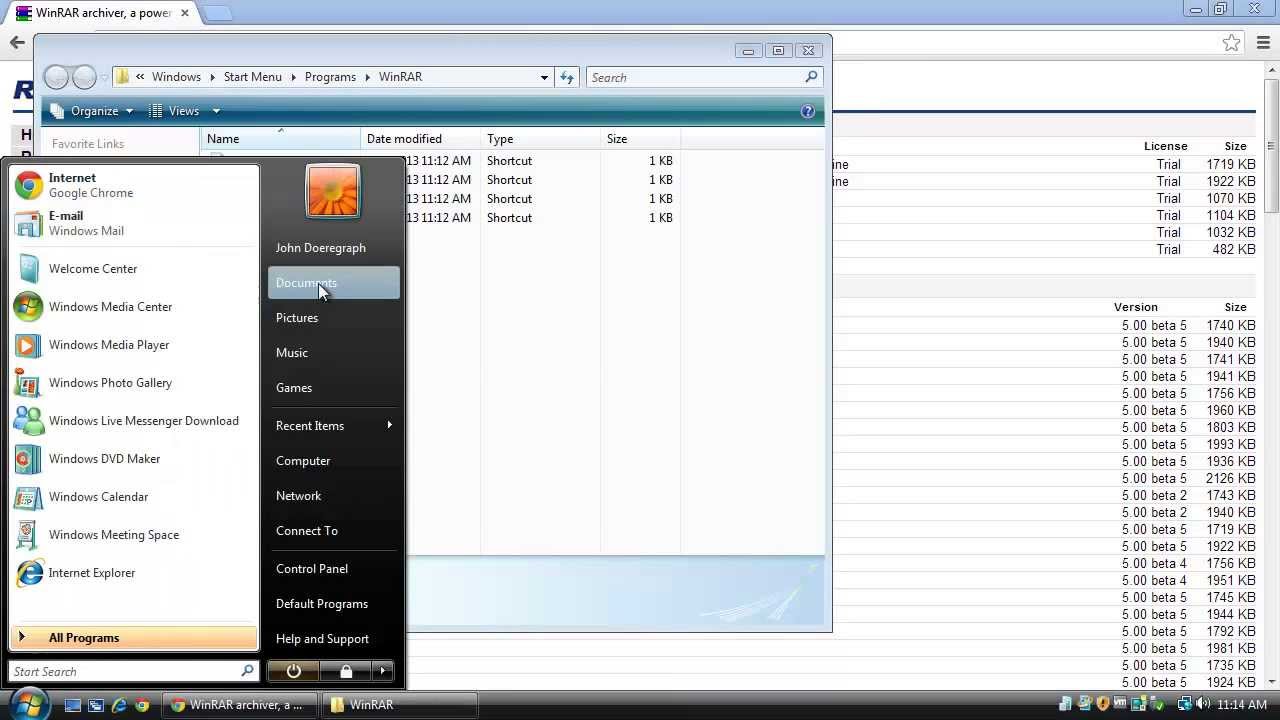The width and height of the screenshot is (1280, 720).
Task: Open Documents in Start menu
Action: (x=334, y=283)
